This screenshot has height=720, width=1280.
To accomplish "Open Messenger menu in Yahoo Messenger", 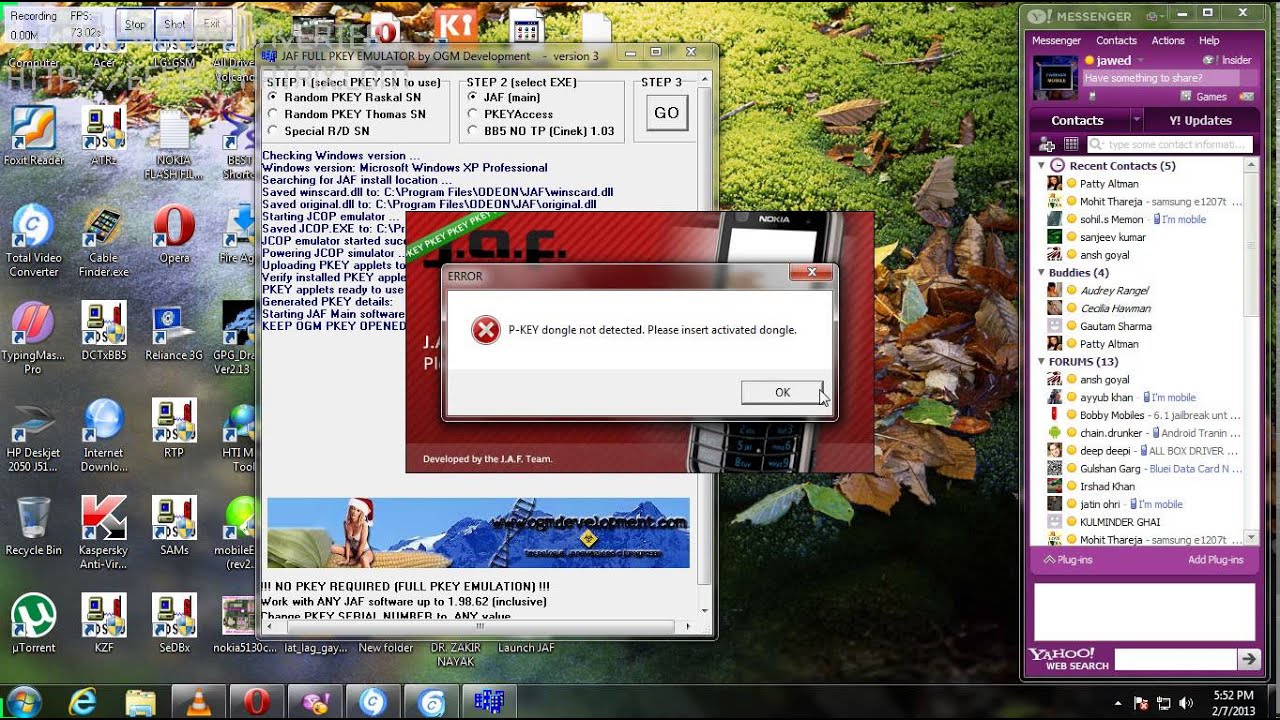I will coord(1056,41).
